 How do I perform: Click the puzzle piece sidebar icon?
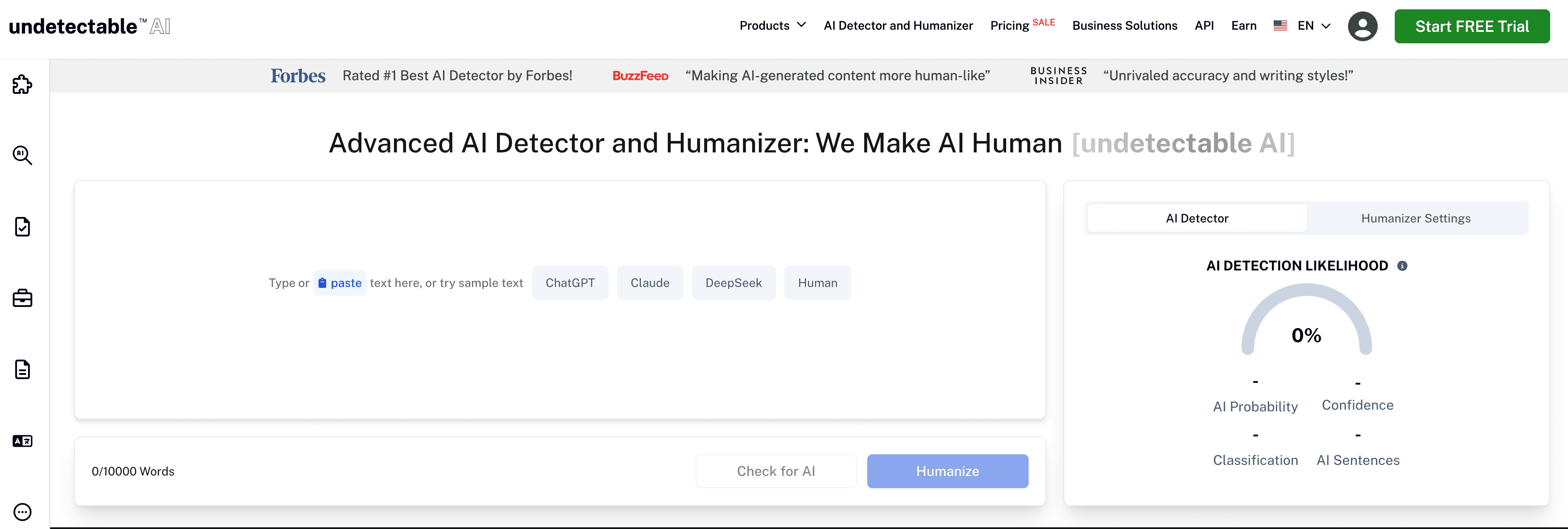23,84
